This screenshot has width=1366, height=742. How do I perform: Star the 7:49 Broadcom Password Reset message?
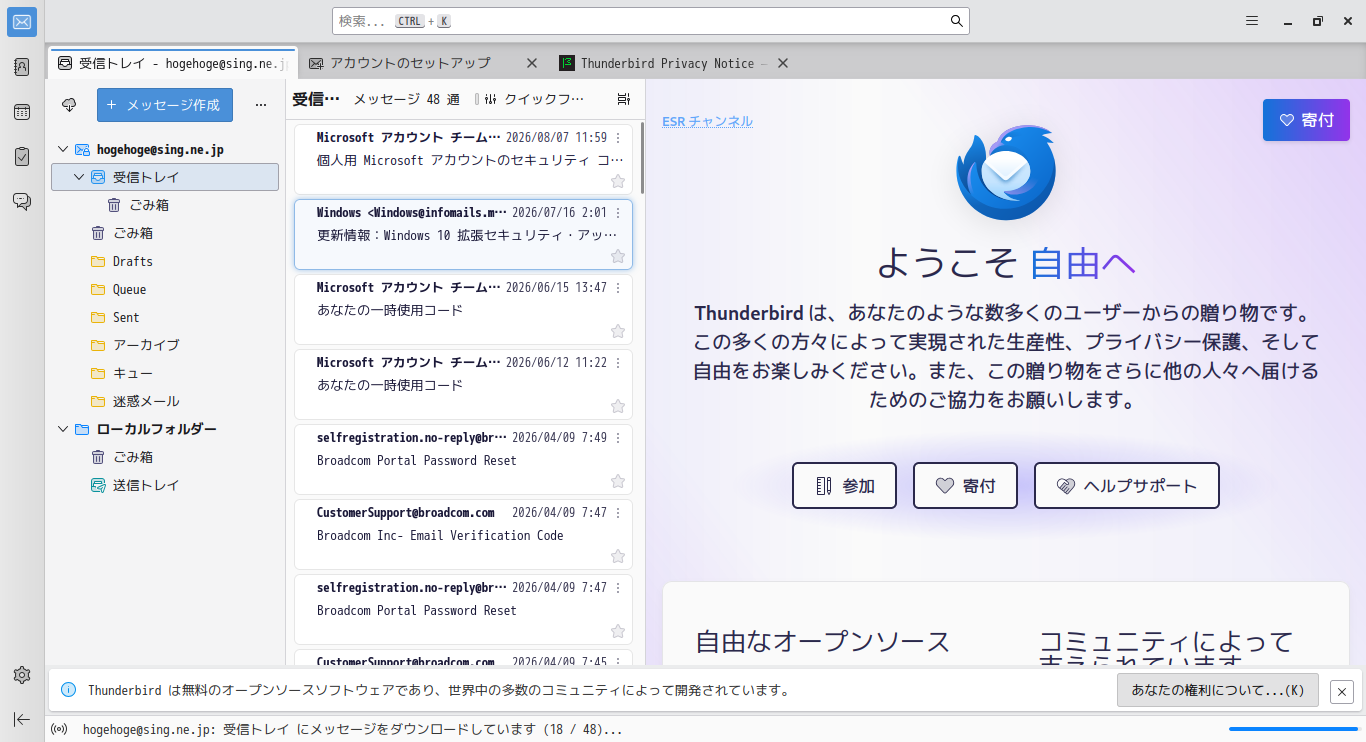(x=618, y=482)
